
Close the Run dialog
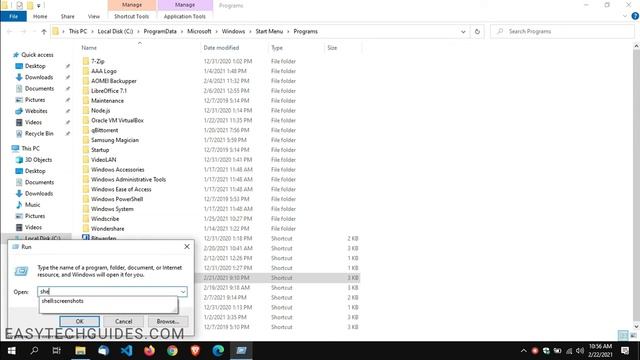point(187,247)
